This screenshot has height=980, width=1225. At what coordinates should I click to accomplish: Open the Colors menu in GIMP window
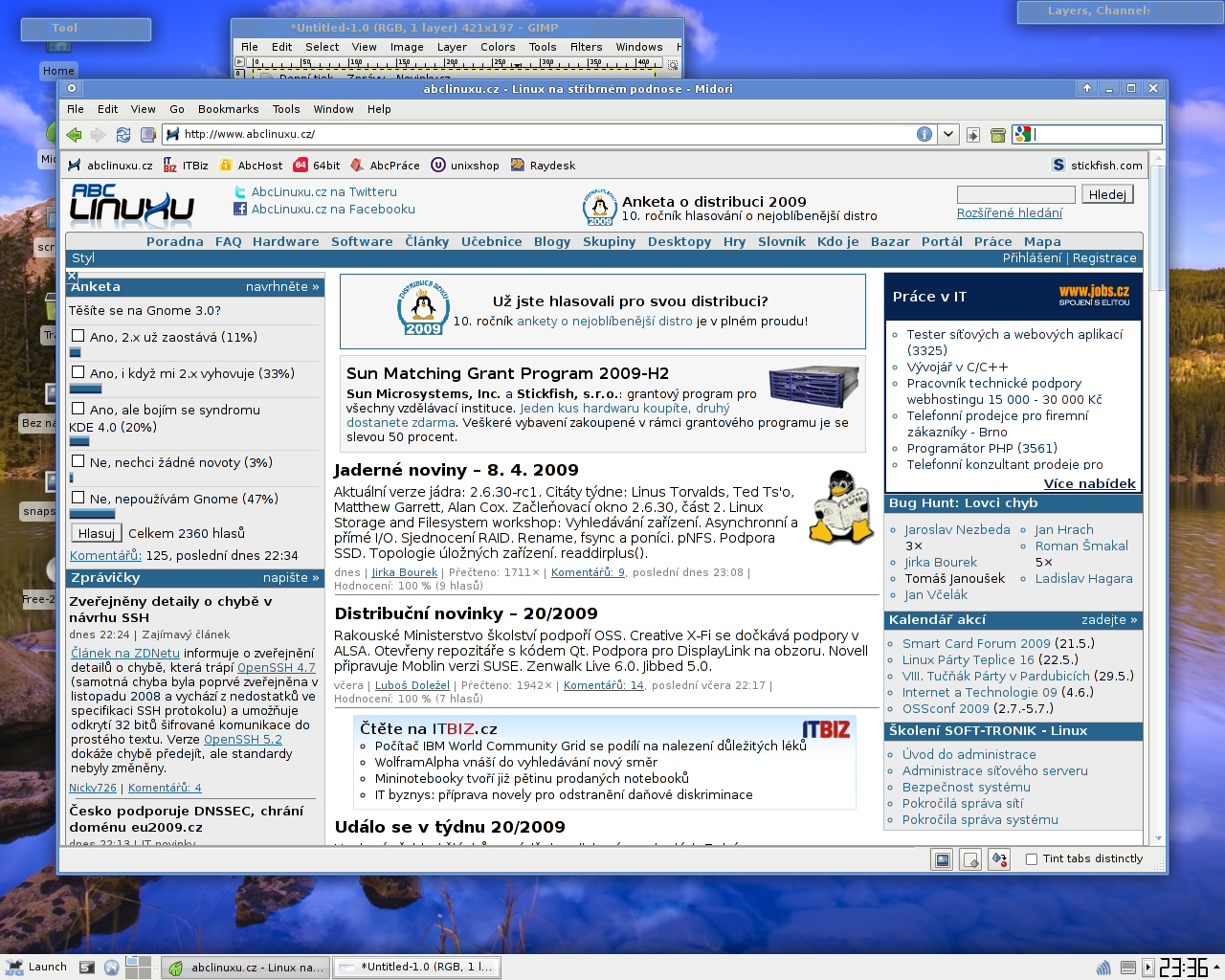[498, 47]
